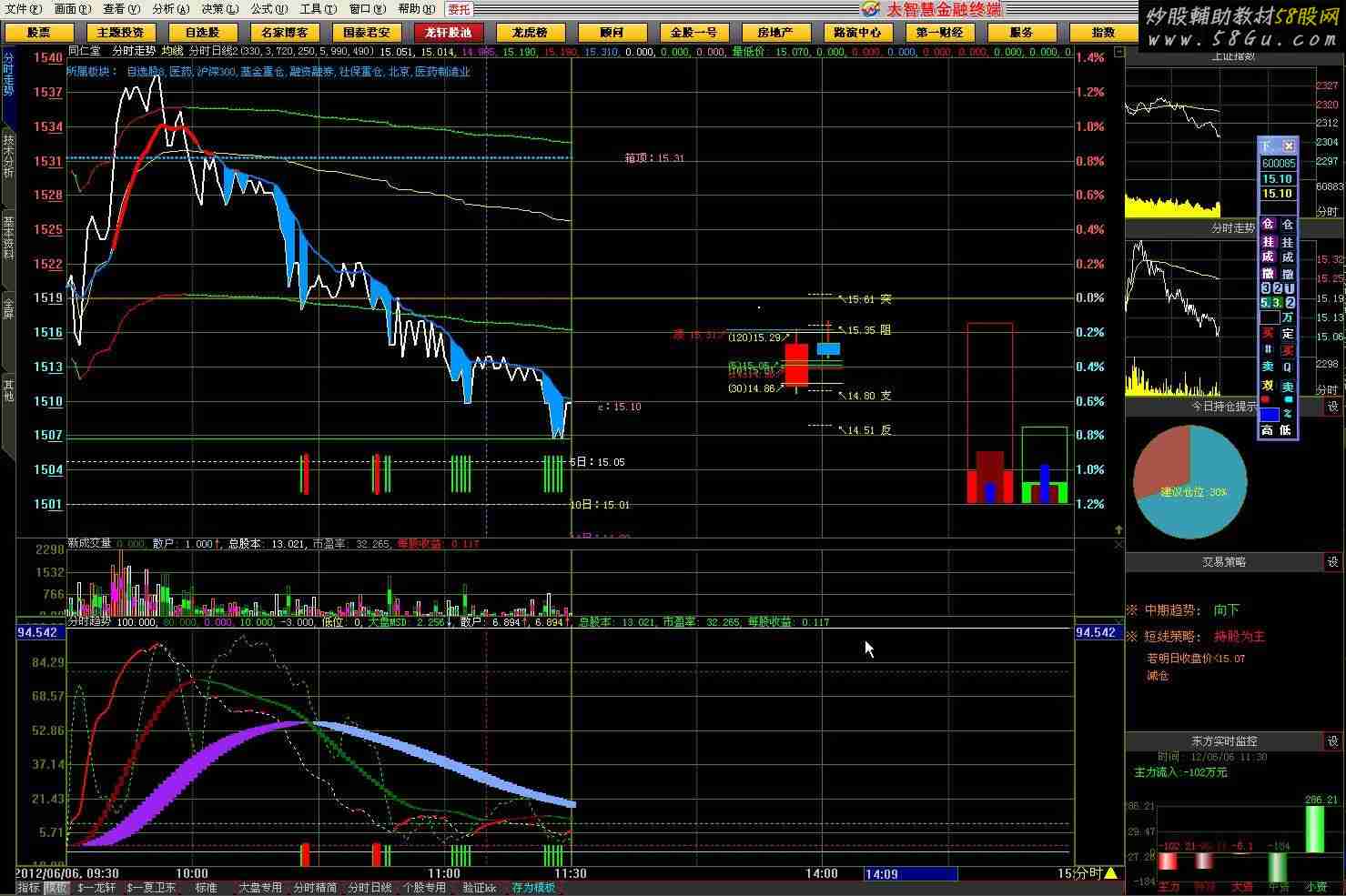Choose the 分时日线 template tab
This screenshot has height=896, width=1346.
[369, 887]
